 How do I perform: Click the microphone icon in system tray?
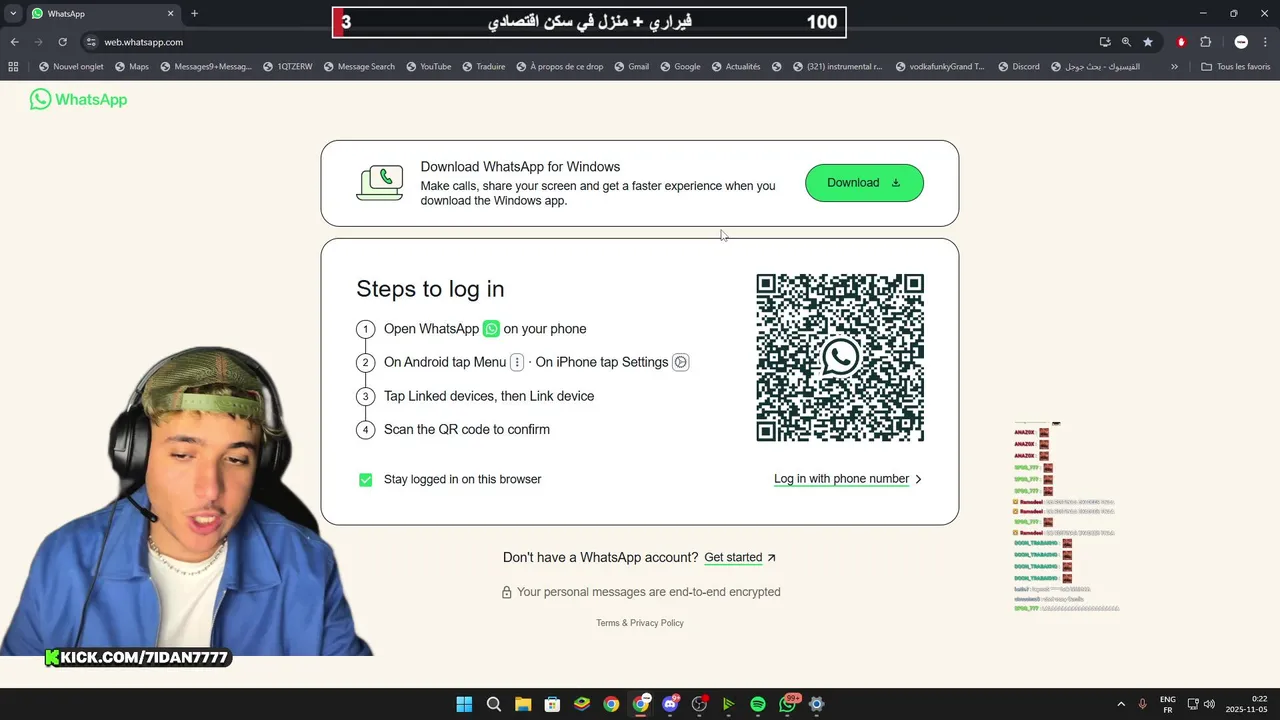coord(1143,704)
